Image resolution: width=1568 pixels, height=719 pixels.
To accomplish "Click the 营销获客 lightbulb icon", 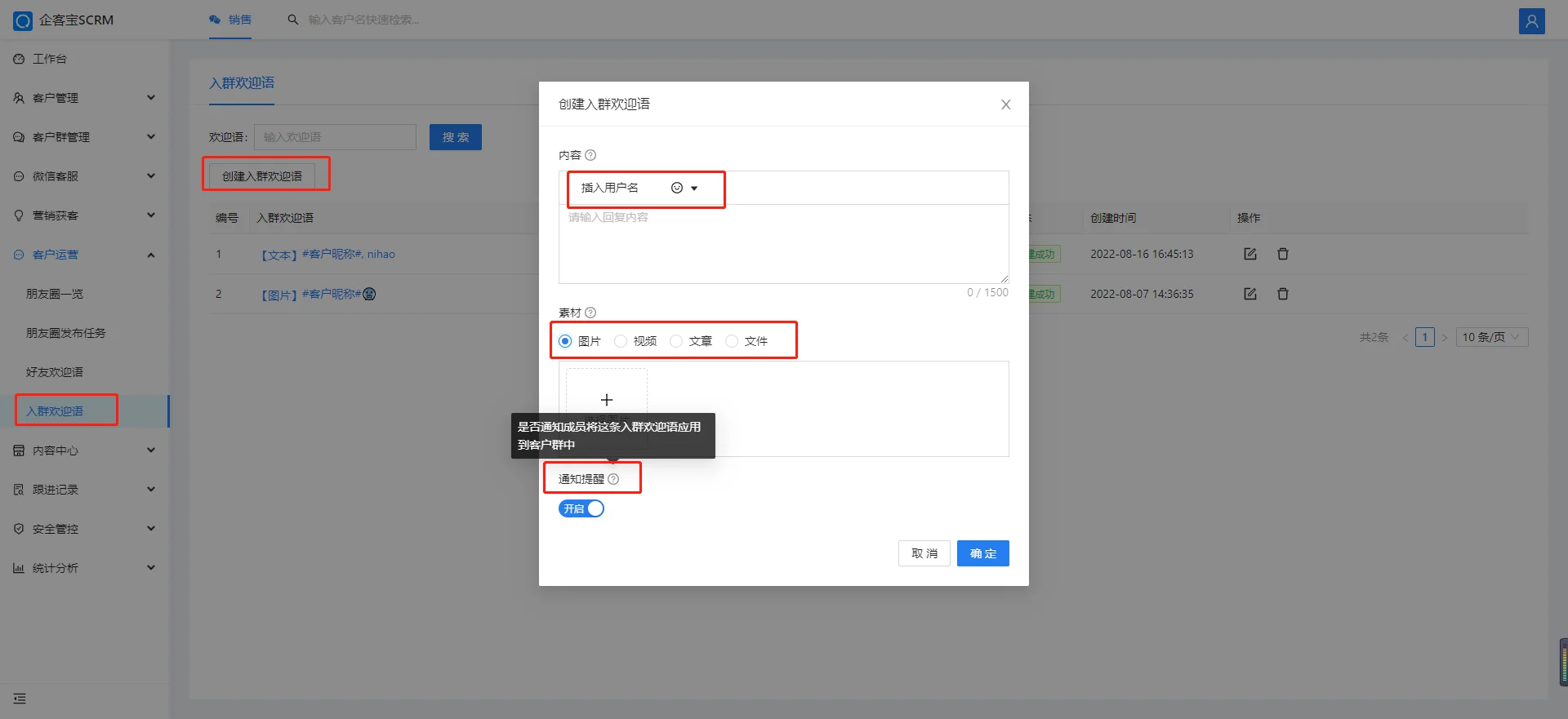I will click(19, 215).
